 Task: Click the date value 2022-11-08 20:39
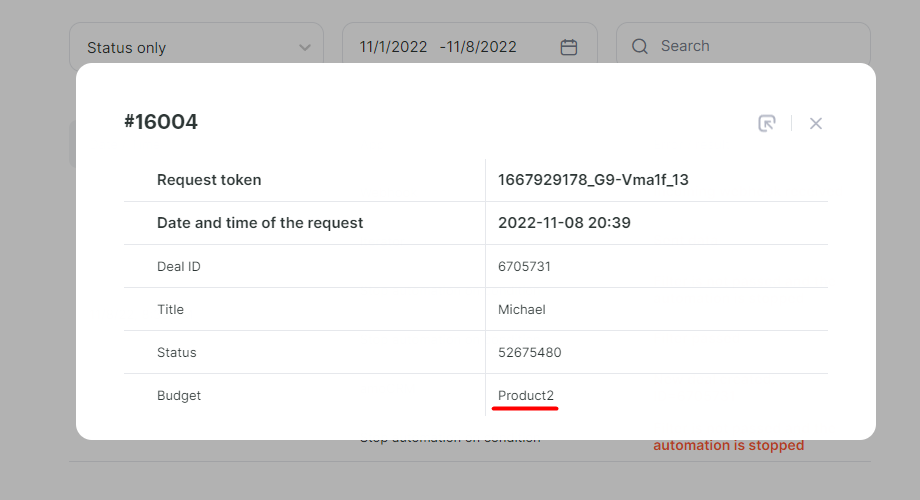pos(564,223)
